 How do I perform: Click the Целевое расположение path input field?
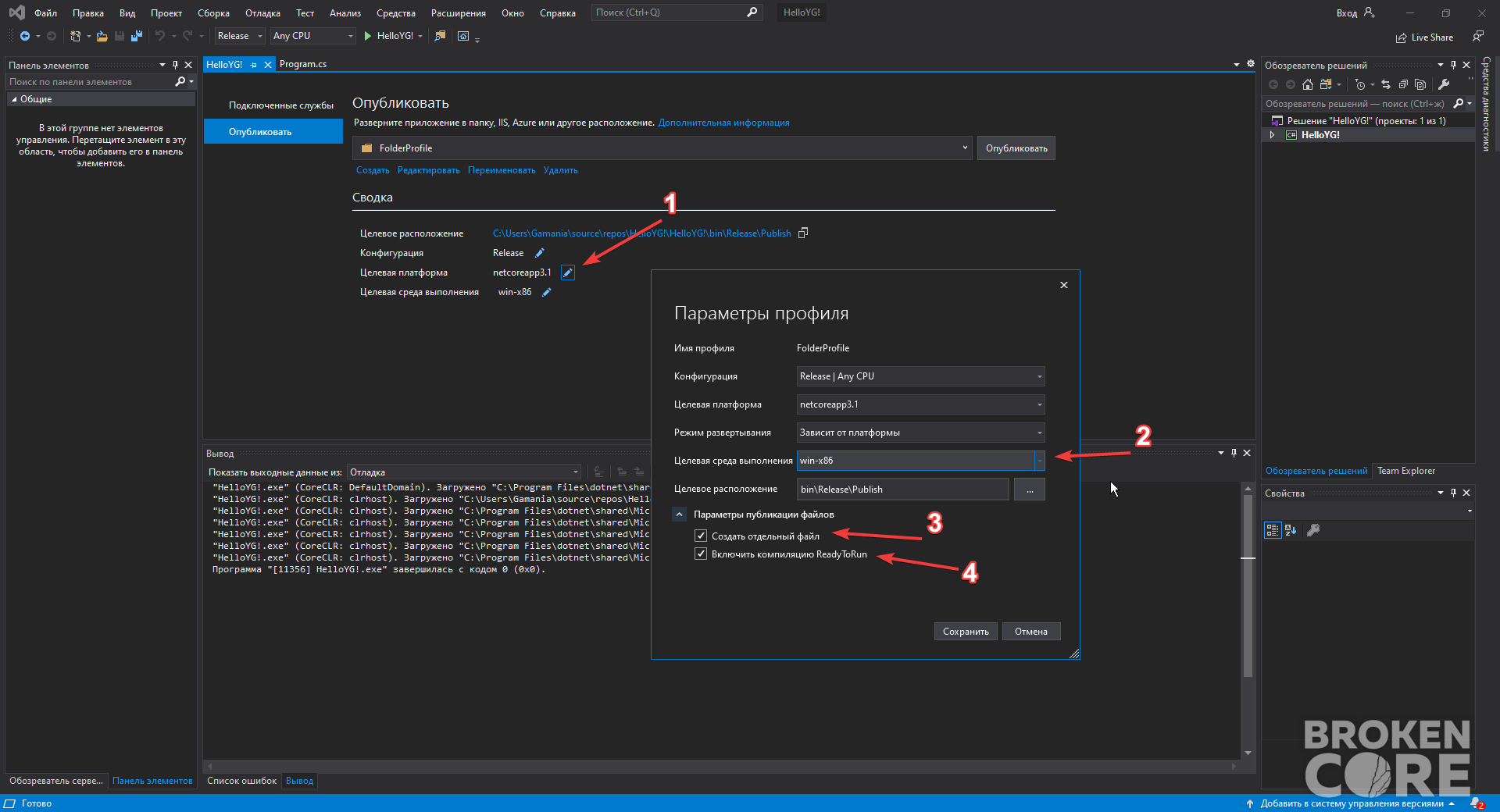[x=902, y=490]
